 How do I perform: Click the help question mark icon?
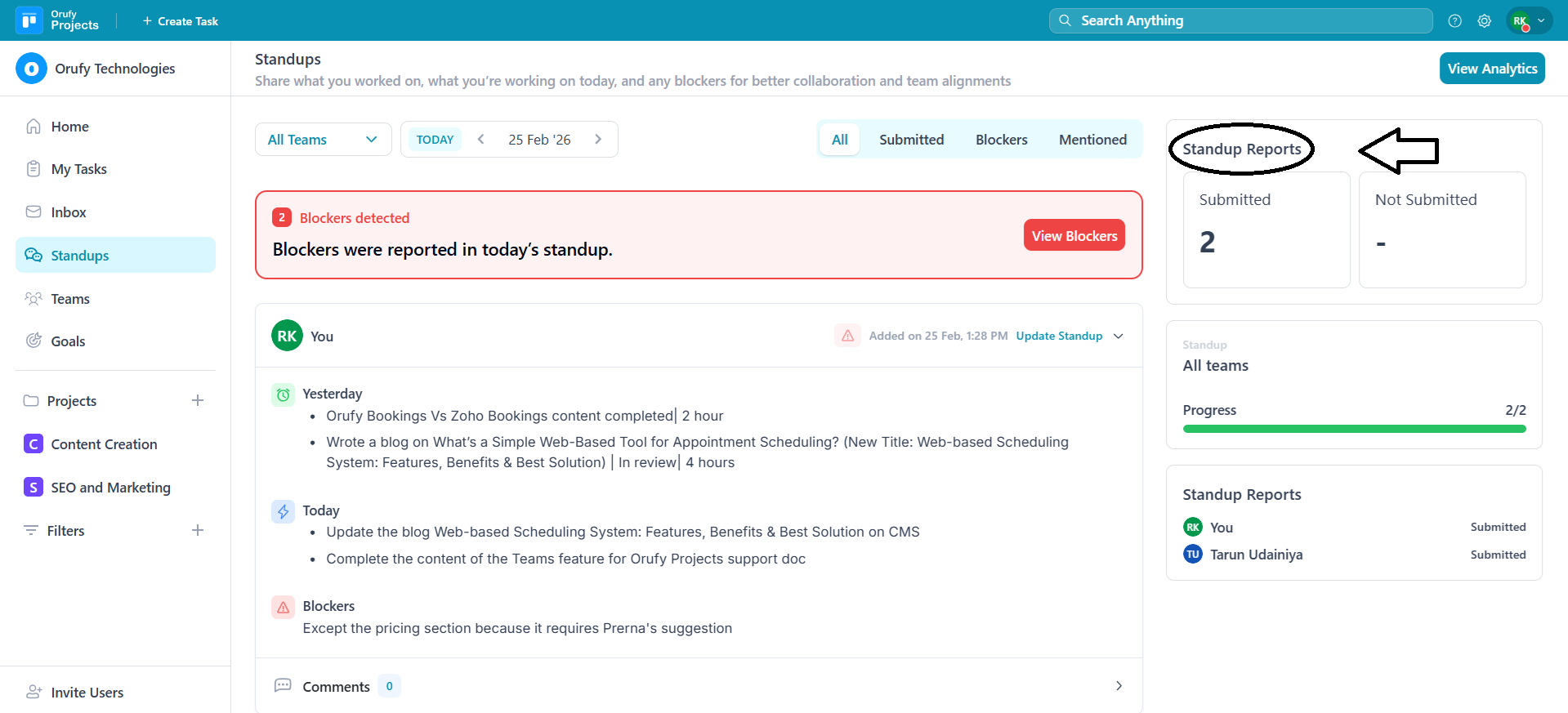(x=1454, y=21)
